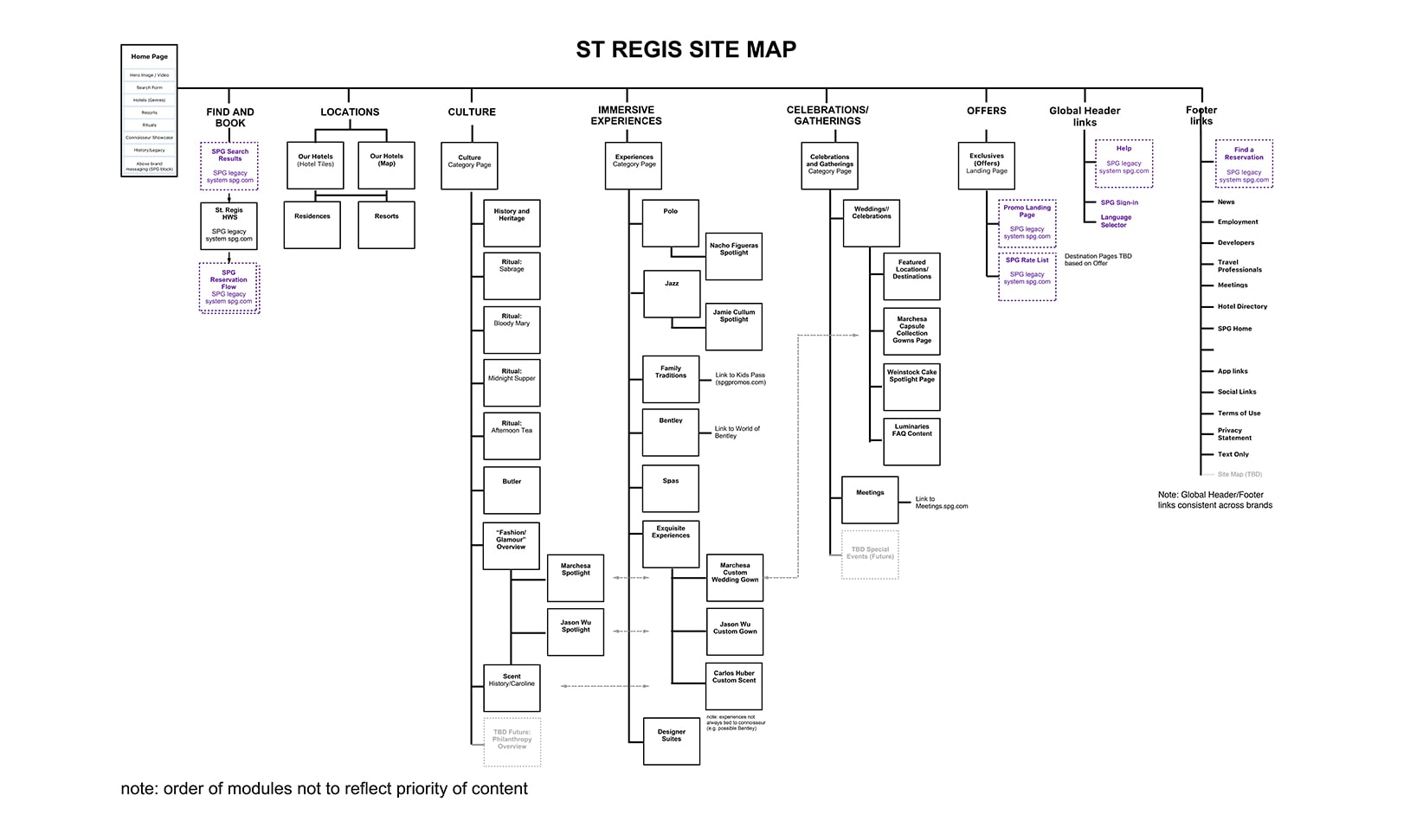Select Our Hotels (Hotel Tiles) box
Screen dimensions: 1410x840
click(x=315, y=165)
